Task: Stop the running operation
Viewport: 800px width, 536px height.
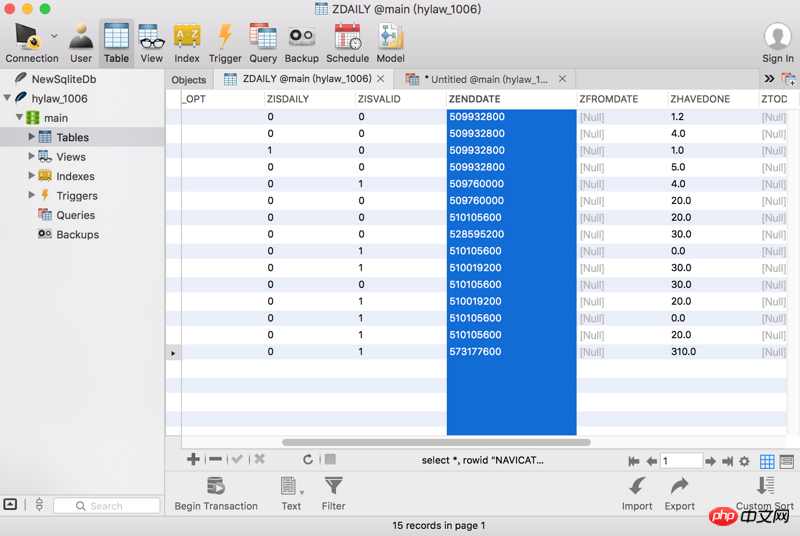Action: coord(331,460)
